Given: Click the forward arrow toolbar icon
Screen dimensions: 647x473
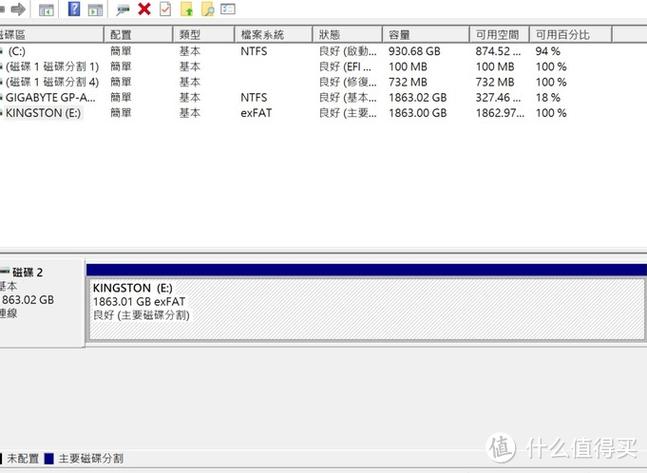Looking at the screenshot, I should pos(18,9).
